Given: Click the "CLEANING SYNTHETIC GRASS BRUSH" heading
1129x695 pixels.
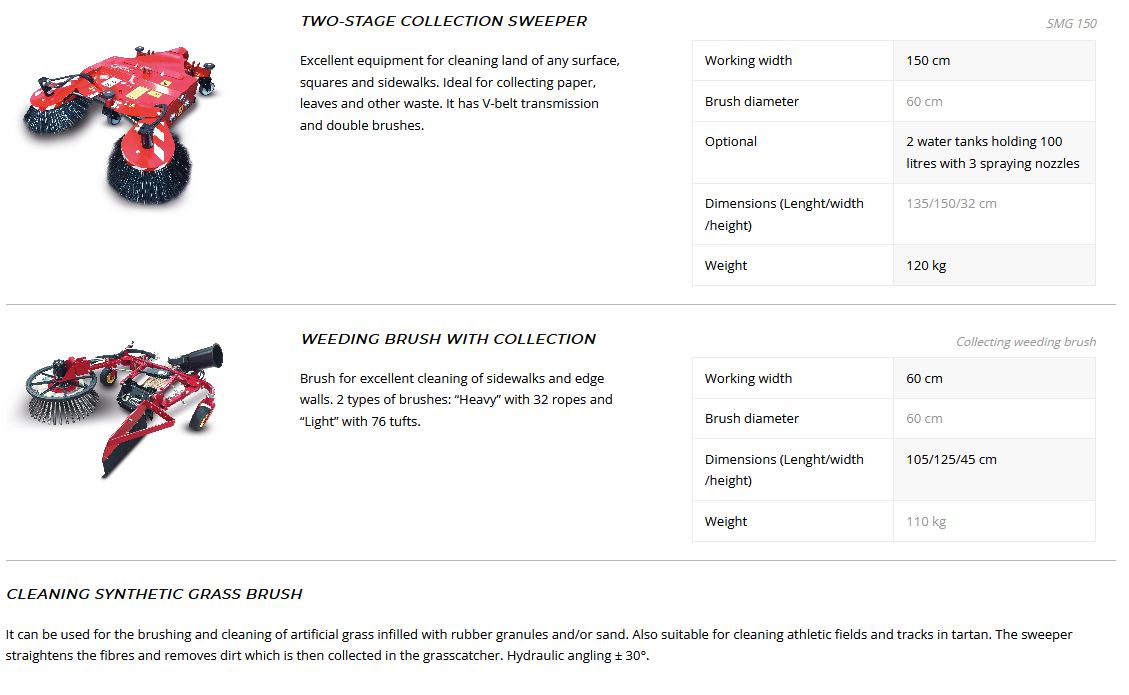Looking at the screenshot, I should (x=154, y=594).
